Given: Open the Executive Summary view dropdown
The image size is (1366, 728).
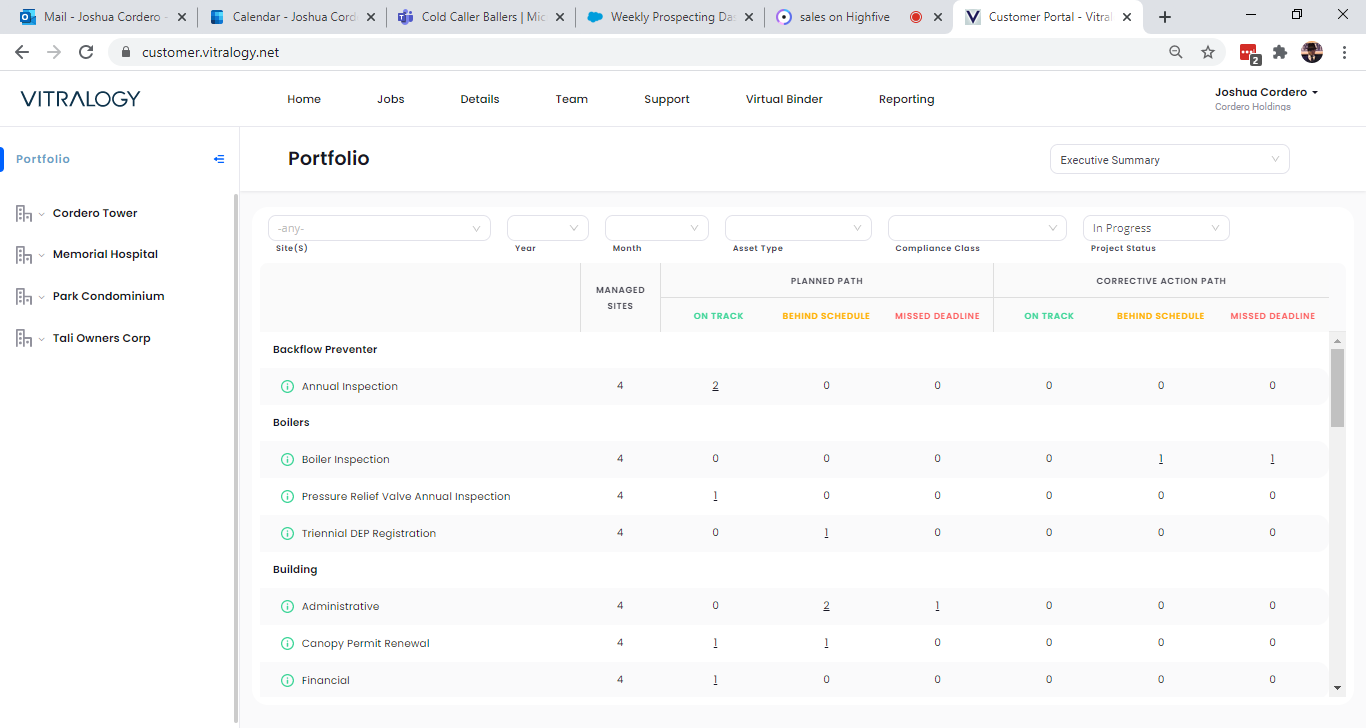Looking at the screenshot, I should (1169, 160).
